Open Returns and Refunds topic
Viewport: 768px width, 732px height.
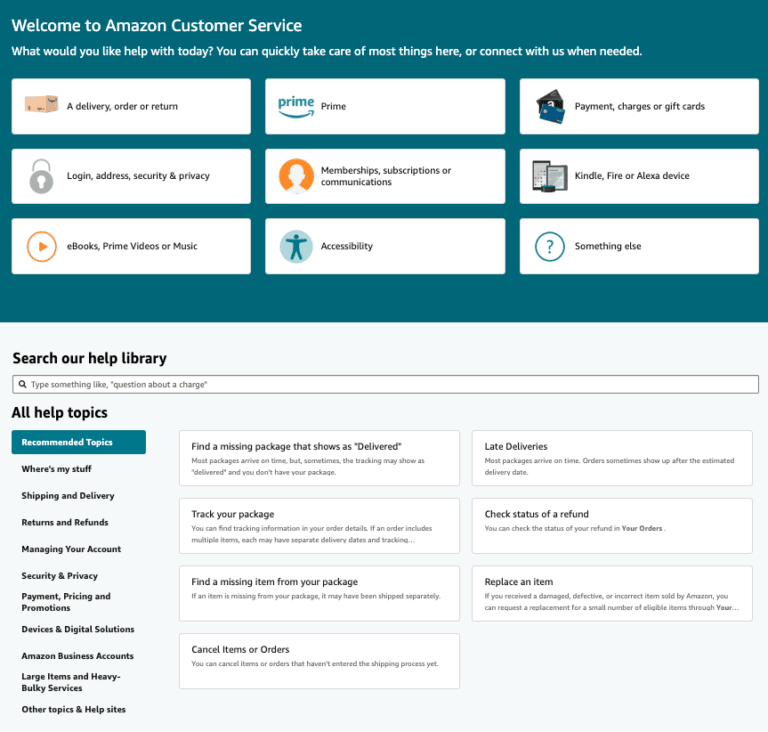(65, 522)
